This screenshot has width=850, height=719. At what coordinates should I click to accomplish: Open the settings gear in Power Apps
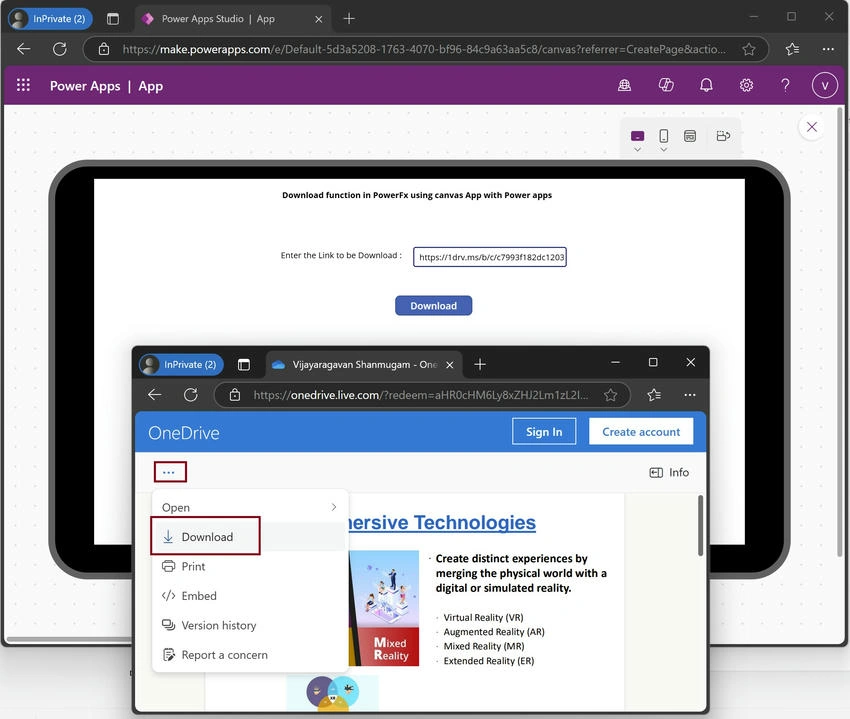pyautogui.click(x=746, y=85)
